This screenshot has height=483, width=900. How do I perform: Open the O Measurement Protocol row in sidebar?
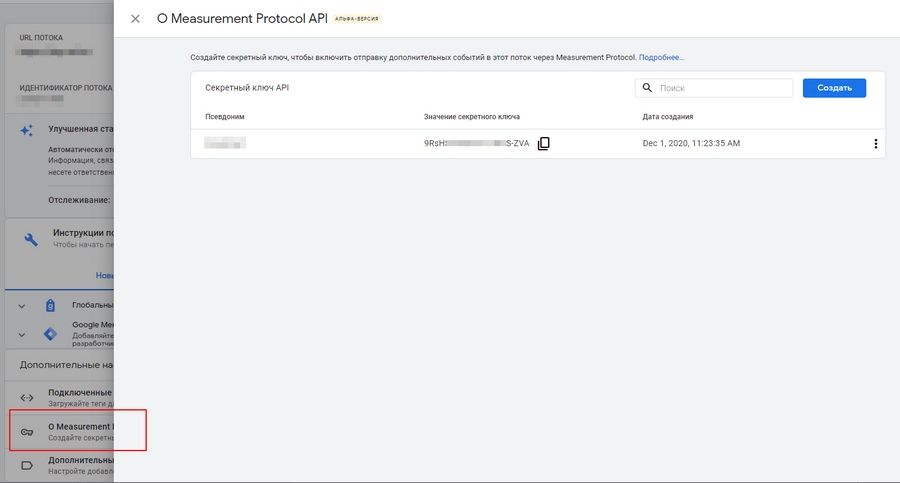[x=60, y=432]
